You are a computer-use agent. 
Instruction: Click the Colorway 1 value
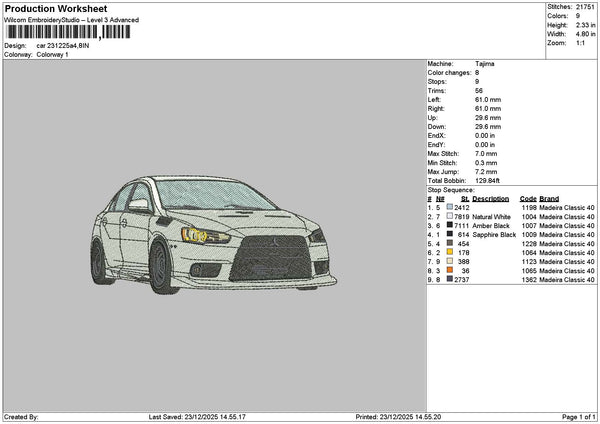(x=53, y=54)
